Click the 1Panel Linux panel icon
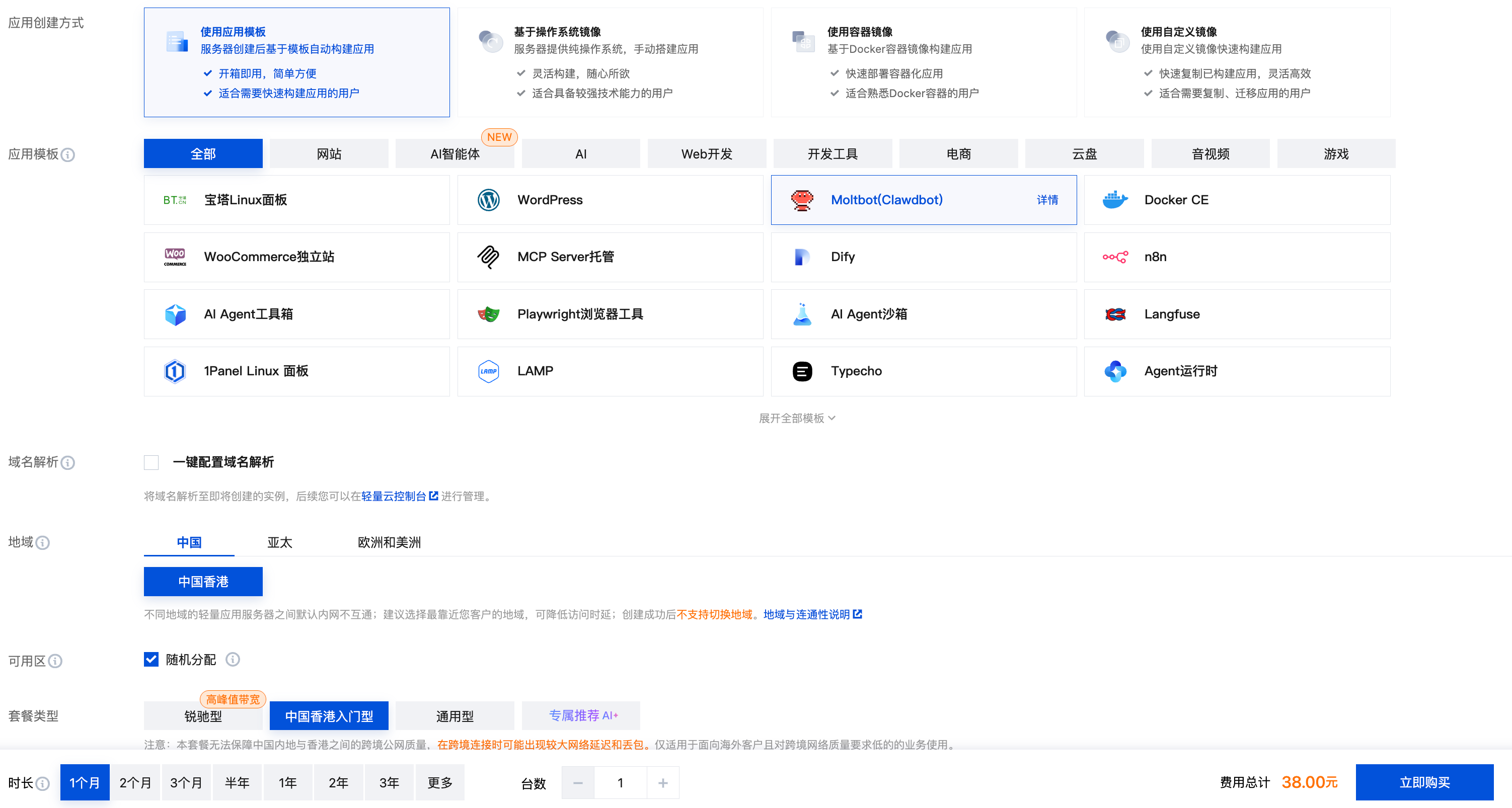 click(x=175, y=371)
